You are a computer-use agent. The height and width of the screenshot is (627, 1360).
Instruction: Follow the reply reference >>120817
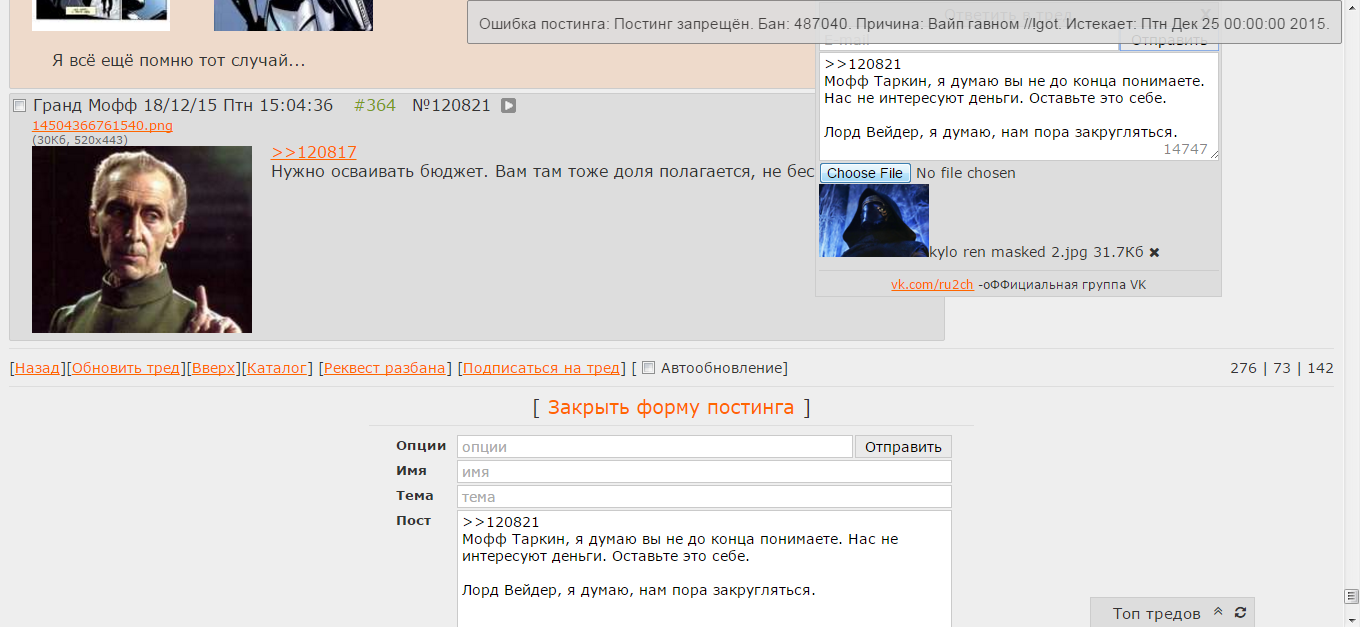coord(314,152)
